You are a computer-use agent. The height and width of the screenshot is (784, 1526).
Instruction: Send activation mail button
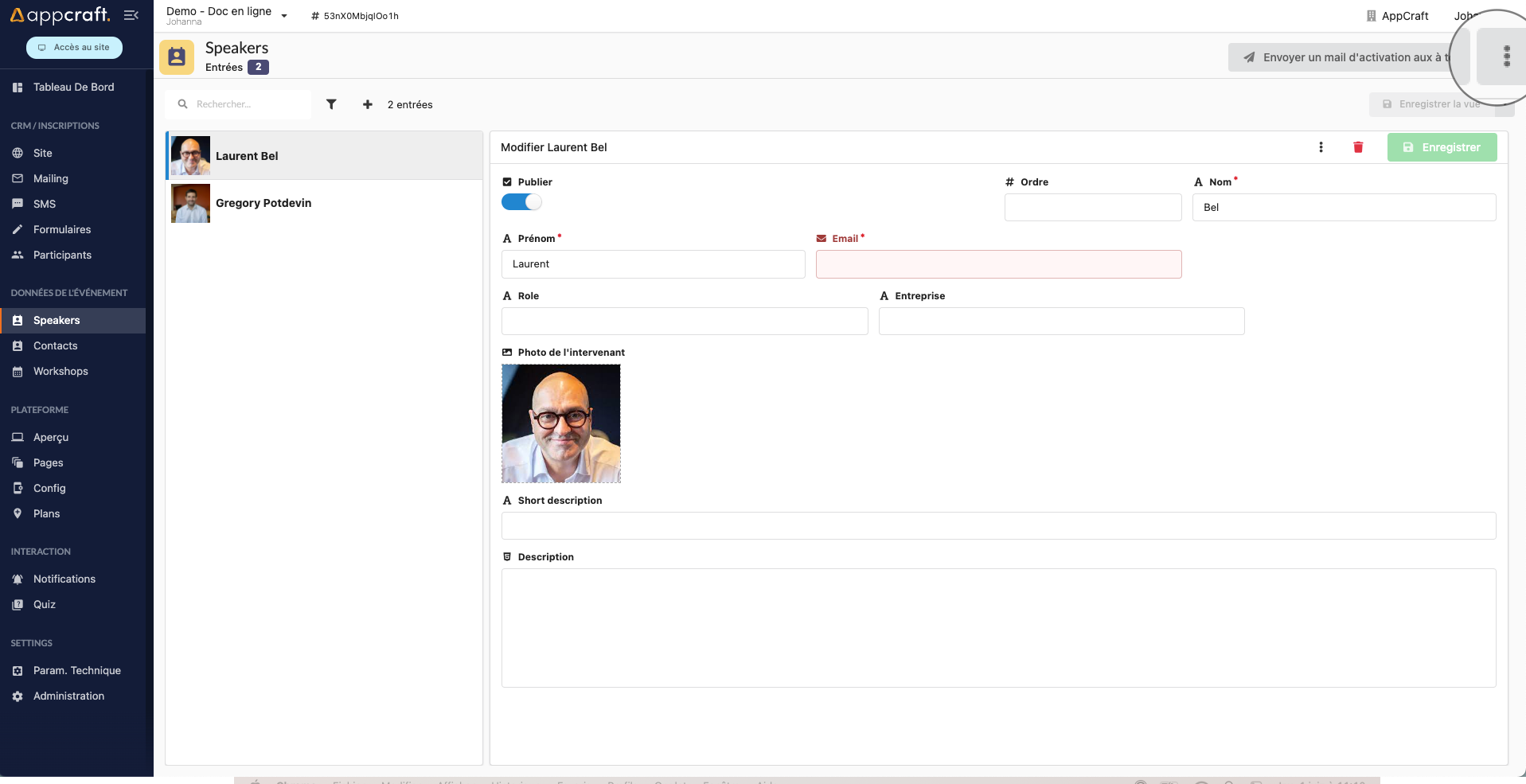[1345, 57]
